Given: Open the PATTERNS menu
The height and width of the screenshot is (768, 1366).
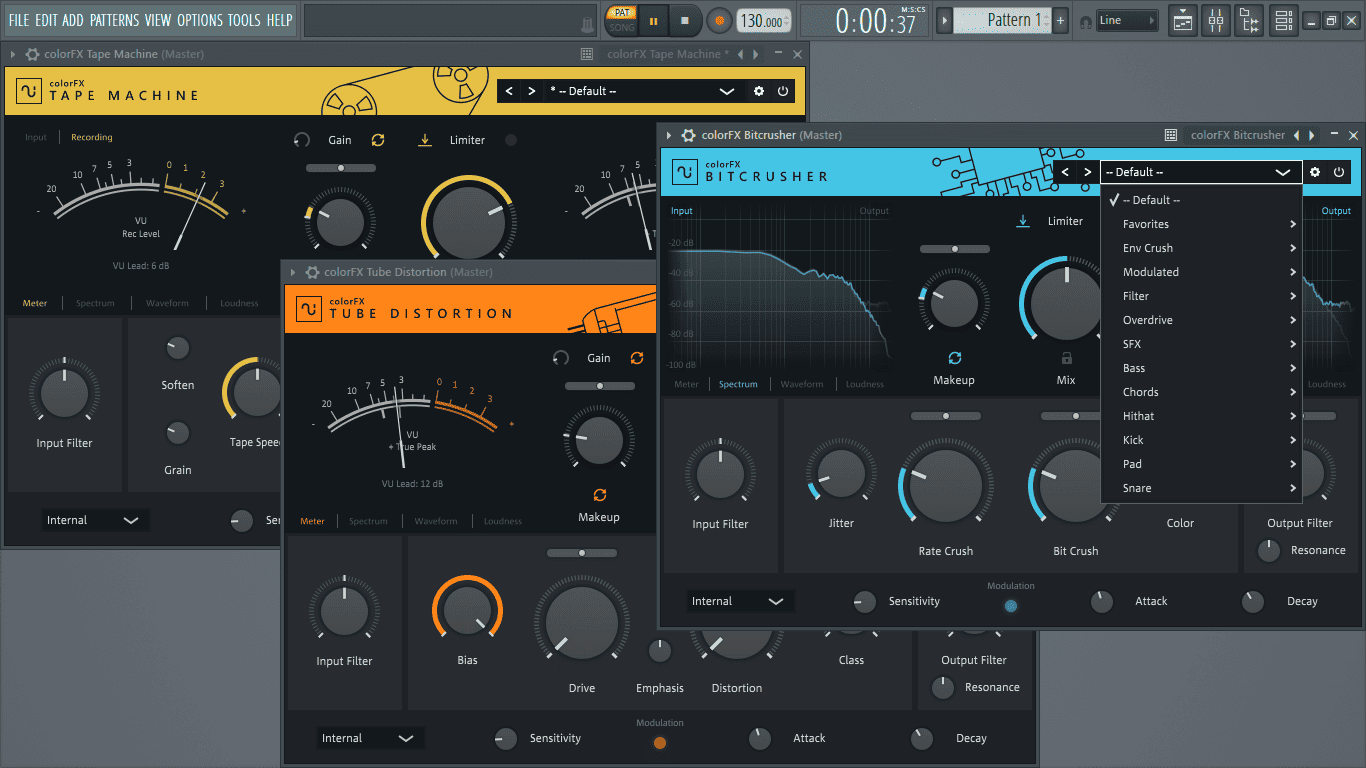Looking at the screenshot, I should tap(114, 20).
